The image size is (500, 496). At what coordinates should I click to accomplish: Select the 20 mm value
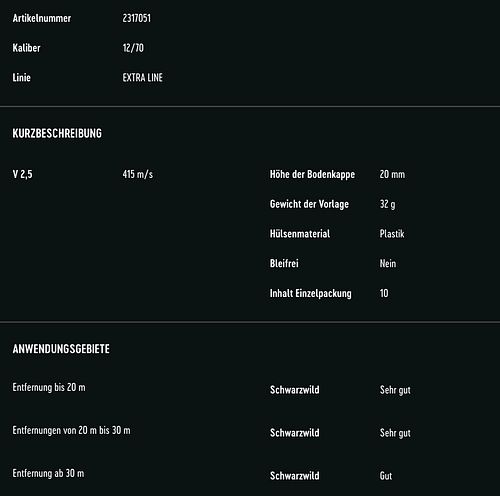[x=392, y=174]
